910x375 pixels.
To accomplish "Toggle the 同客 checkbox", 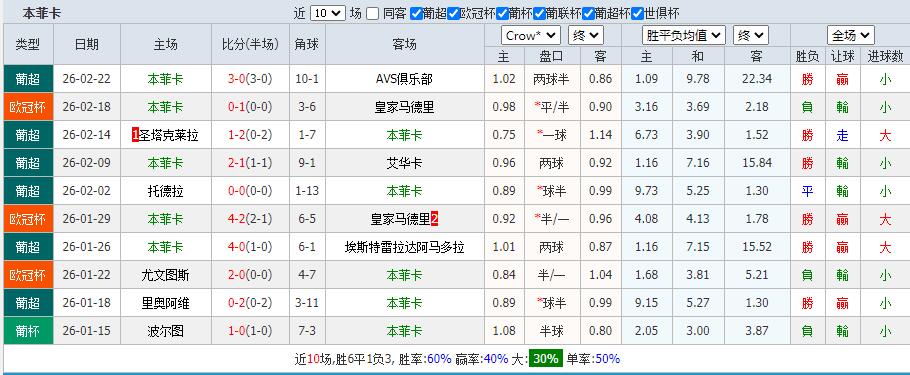I will pos(373,13).
